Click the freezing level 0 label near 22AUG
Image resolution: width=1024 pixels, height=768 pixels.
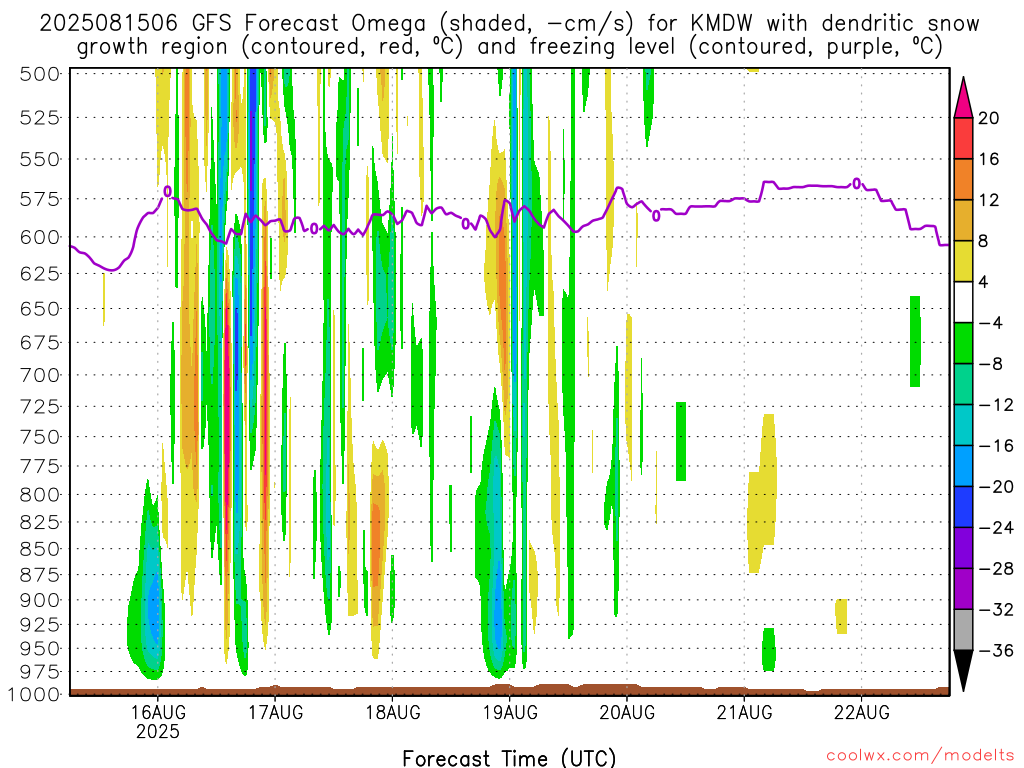pyautogui.click(x=857, y=184)
